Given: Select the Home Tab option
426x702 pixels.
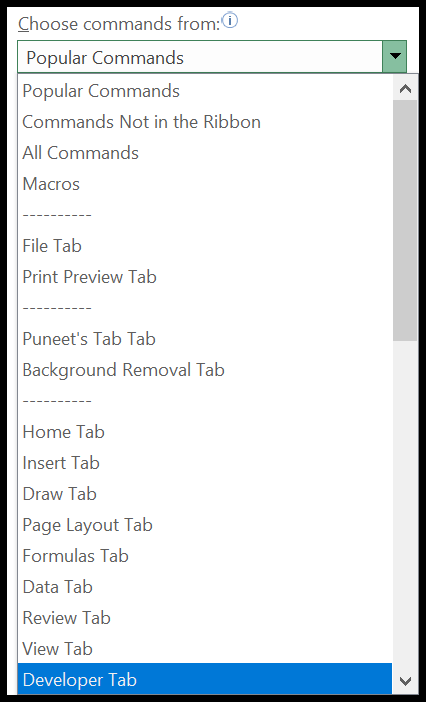Looking at the screenshot, I should pos(205,432).
